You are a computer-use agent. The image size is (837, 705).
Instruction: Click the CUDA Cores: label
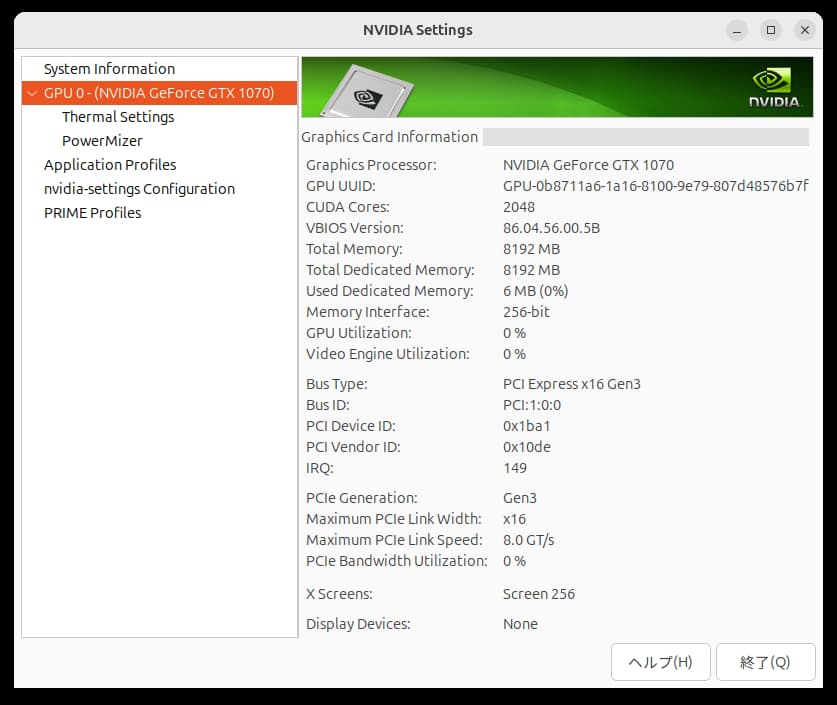point(348,207)
